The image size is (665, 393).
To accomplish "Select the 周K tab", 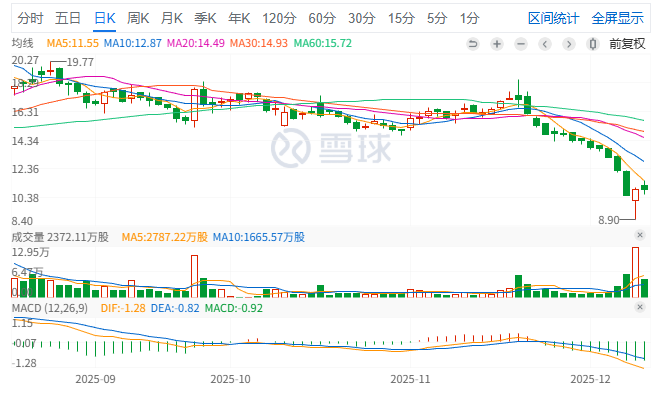I will click(138, 18).
